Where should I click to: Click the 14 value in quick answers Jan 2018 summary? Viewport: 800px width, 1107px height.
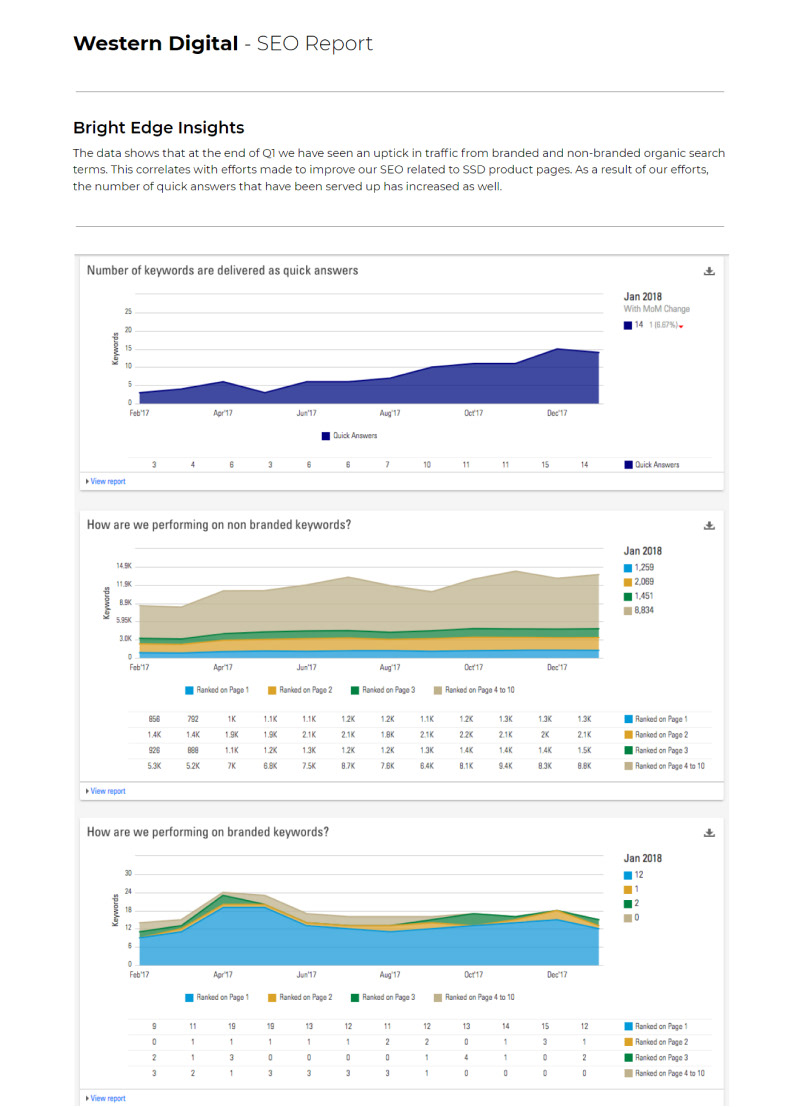click(x=639, y=325)
